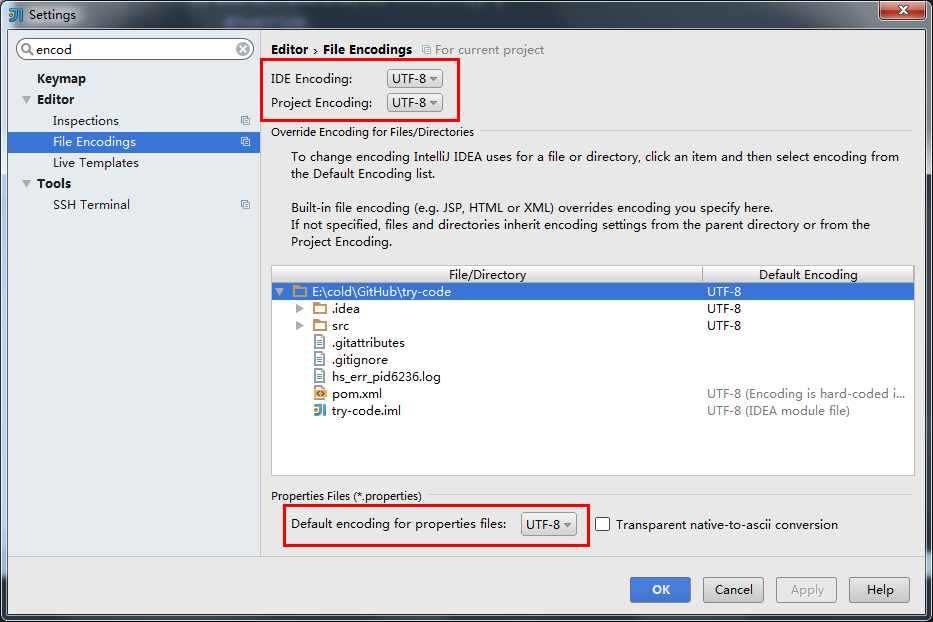Click the search magnifier icon
933x622 pixels.
tap(27, 49)
